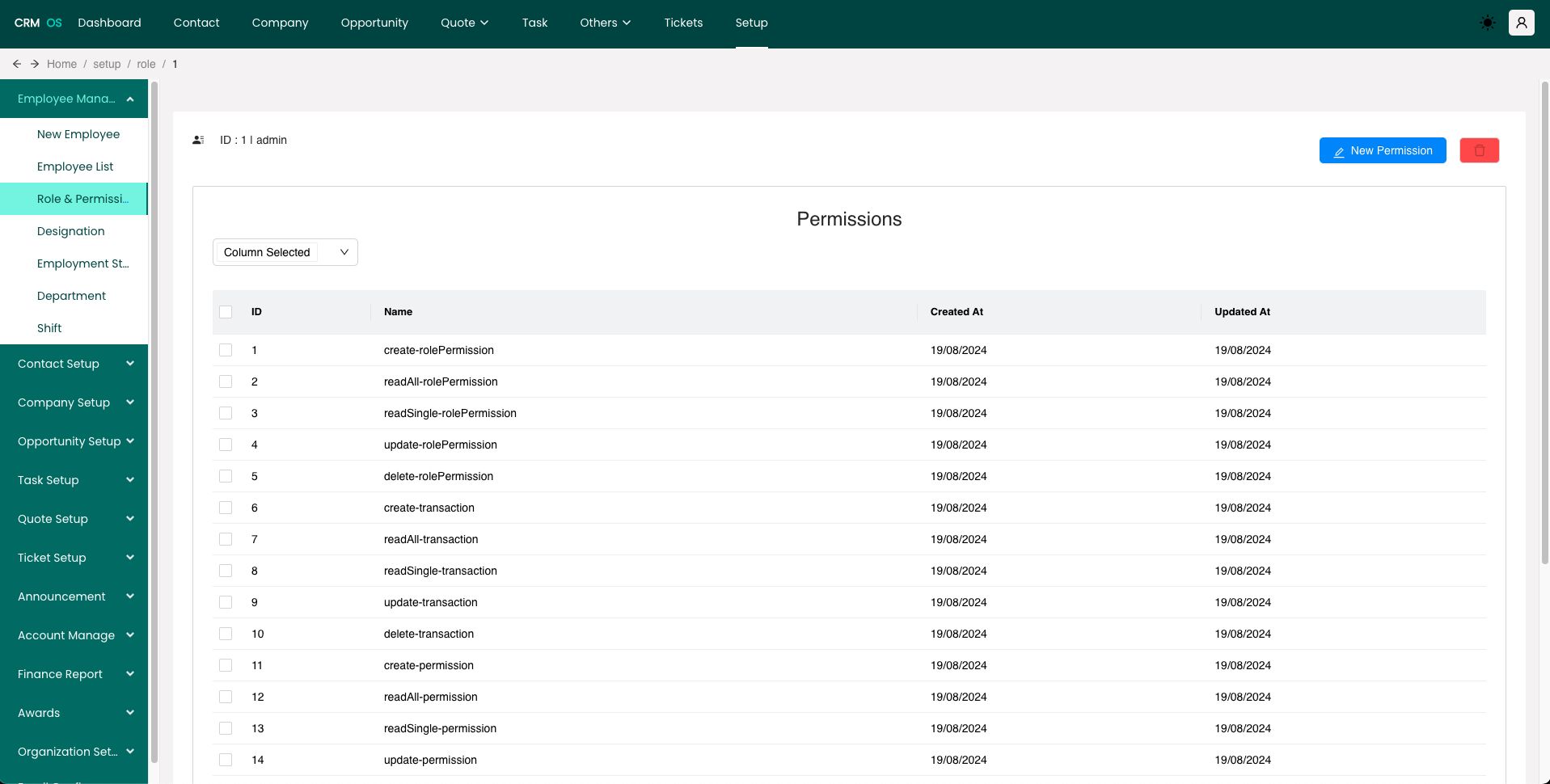Image resolution: width=1550 pixels, height=784 pixels.
Task: Click the New Permission button
Action: pyautogui.click(x=1382, y=150)
